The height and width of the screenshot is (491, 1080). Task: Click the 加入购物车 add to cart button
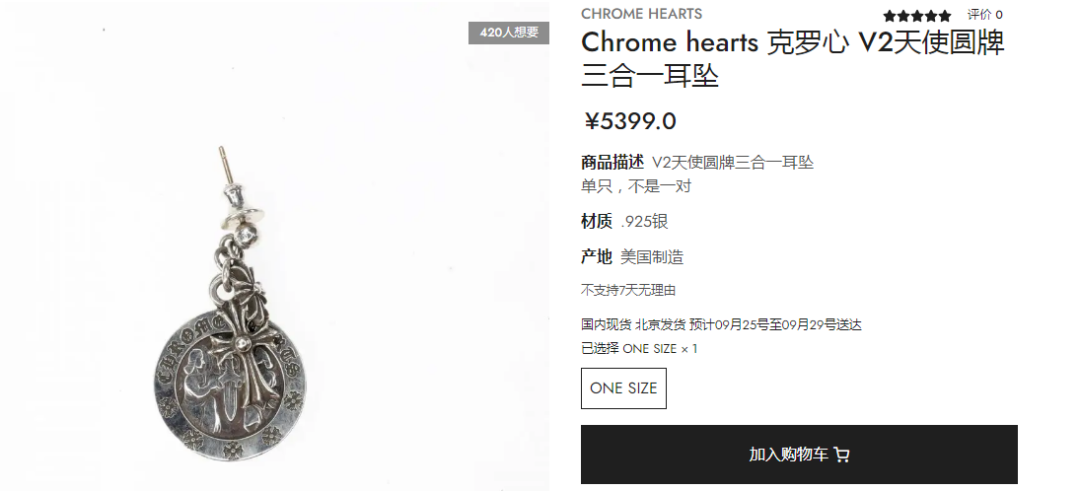[x=799, y=455]
